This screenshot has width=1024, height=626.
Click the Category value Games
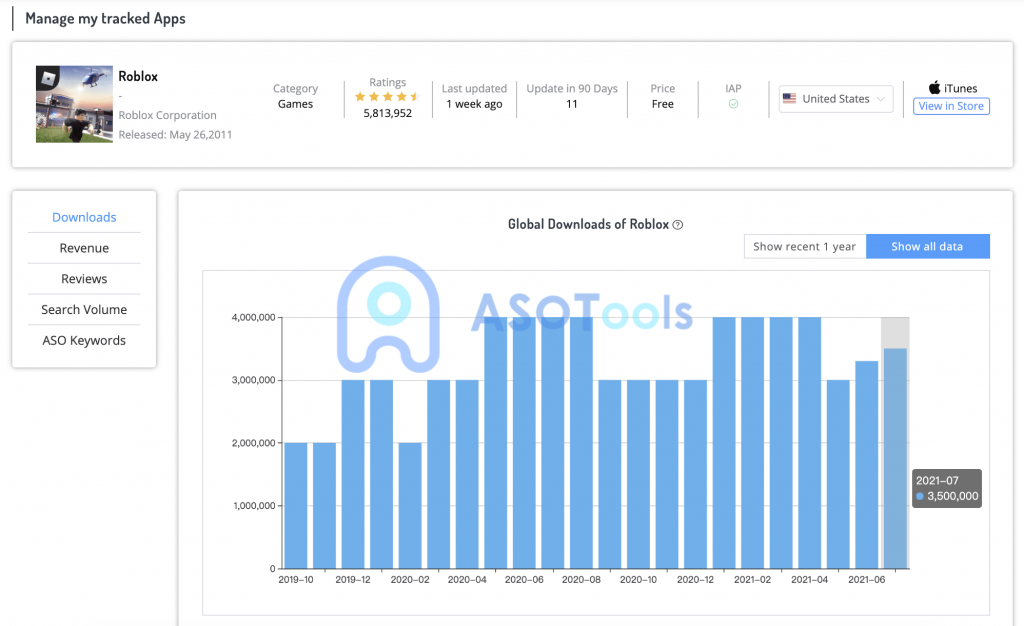[295, 104]
